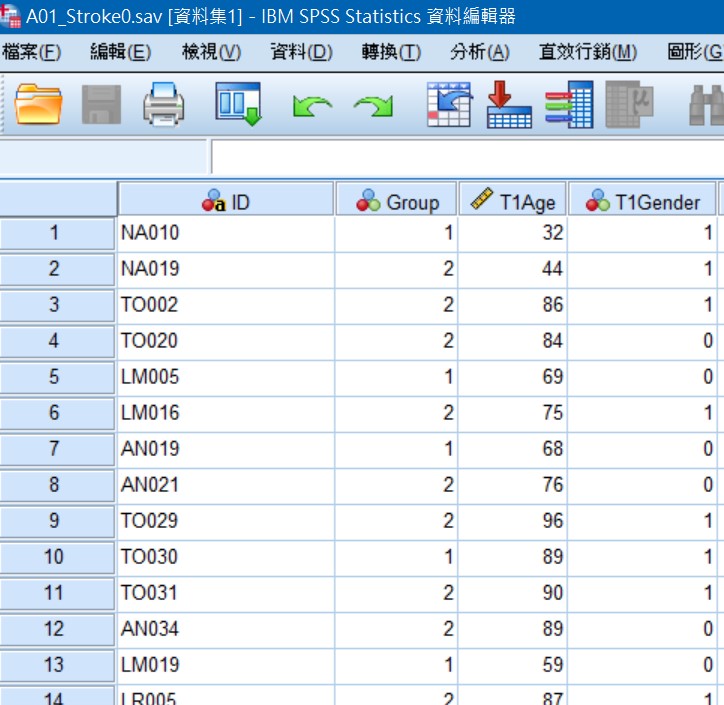The width and height of the screenshot is (724, 705).
Task: Open the 資料(D) menu
Action: pyautogui.click(x=301, y=52)
